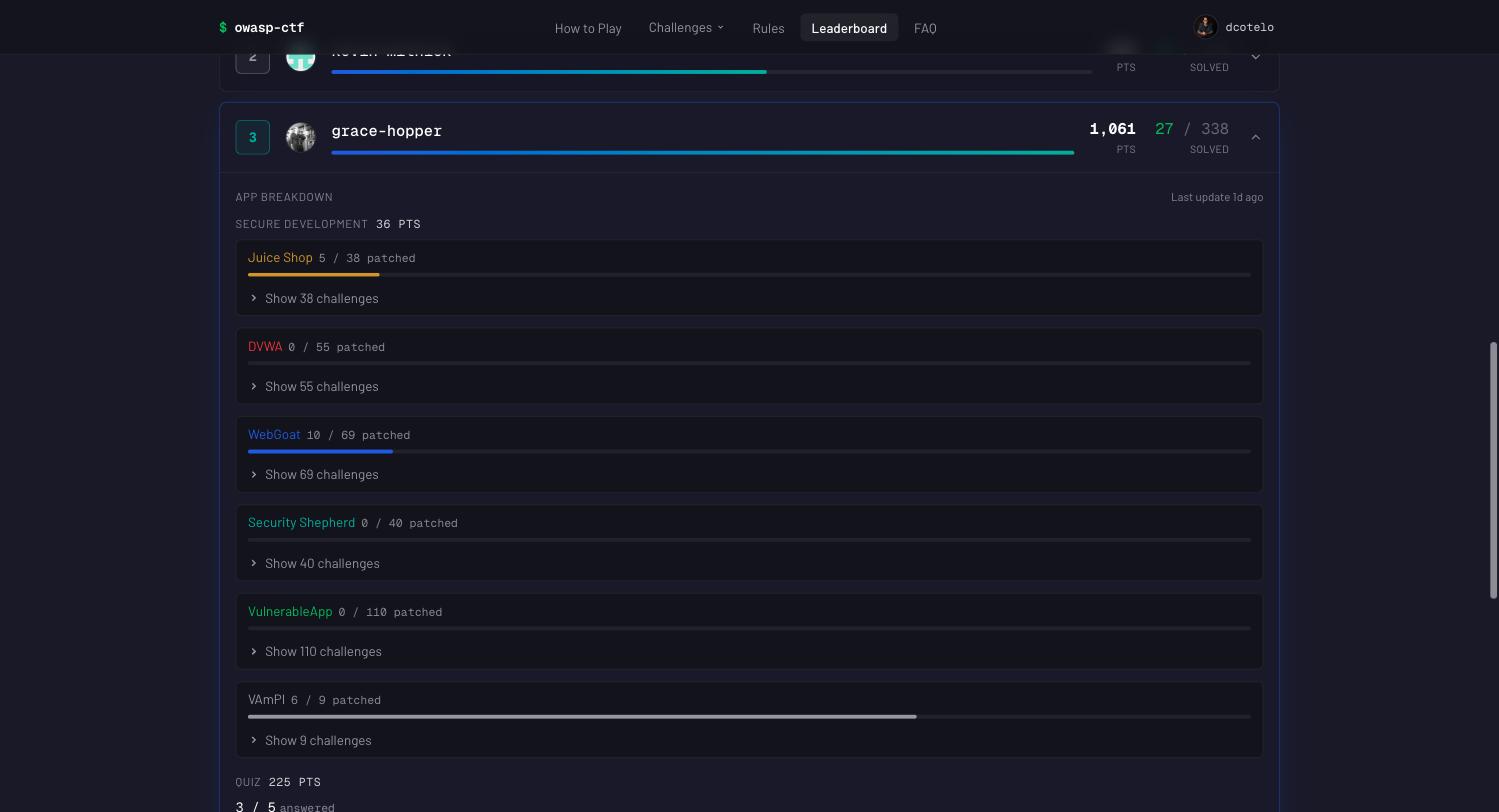Image resolution: width=1499 pixels, height=812 pixels.
Task: Click the Last update 1d ago text
Action: [x=1217, y=197]
